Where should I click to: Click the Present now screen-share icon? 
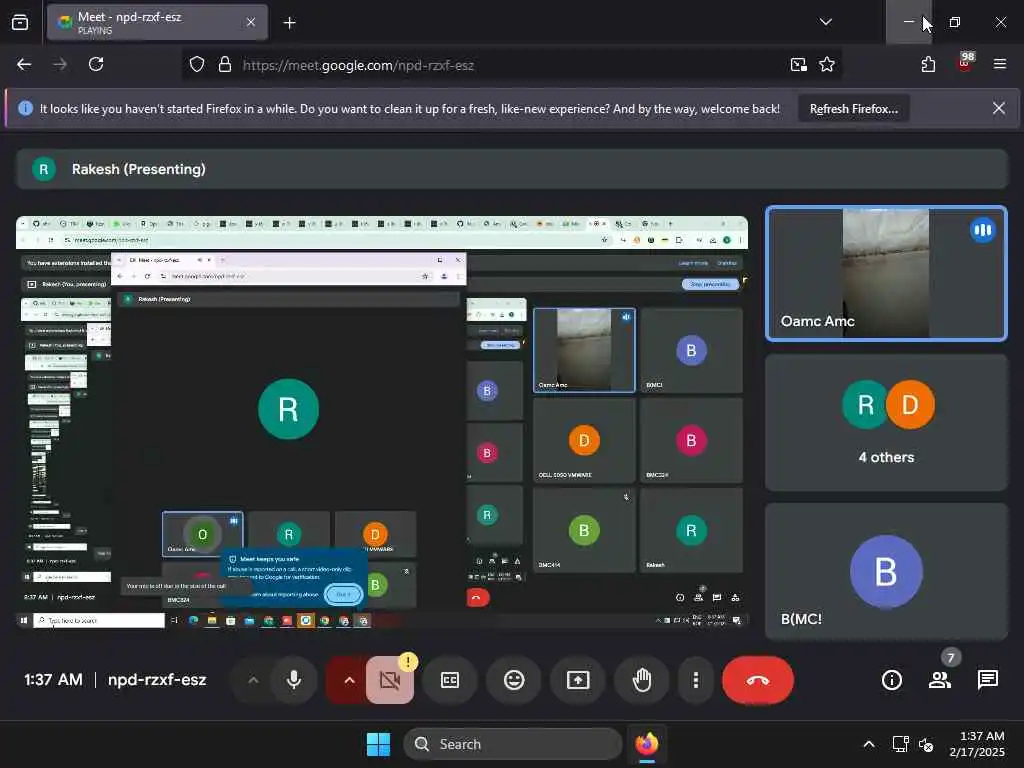coord(578,680)
